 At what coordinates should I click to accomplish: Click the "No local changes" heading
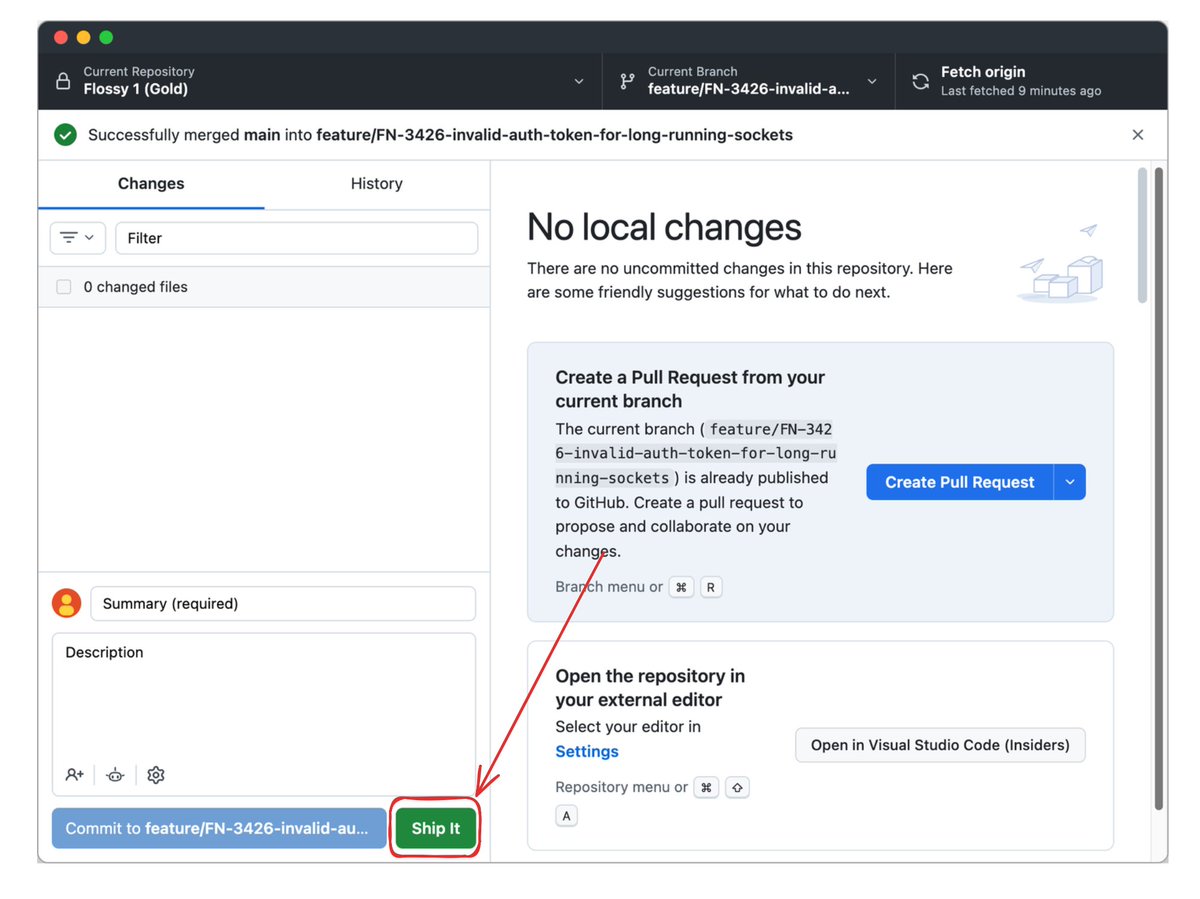click(x=664, y=228)
